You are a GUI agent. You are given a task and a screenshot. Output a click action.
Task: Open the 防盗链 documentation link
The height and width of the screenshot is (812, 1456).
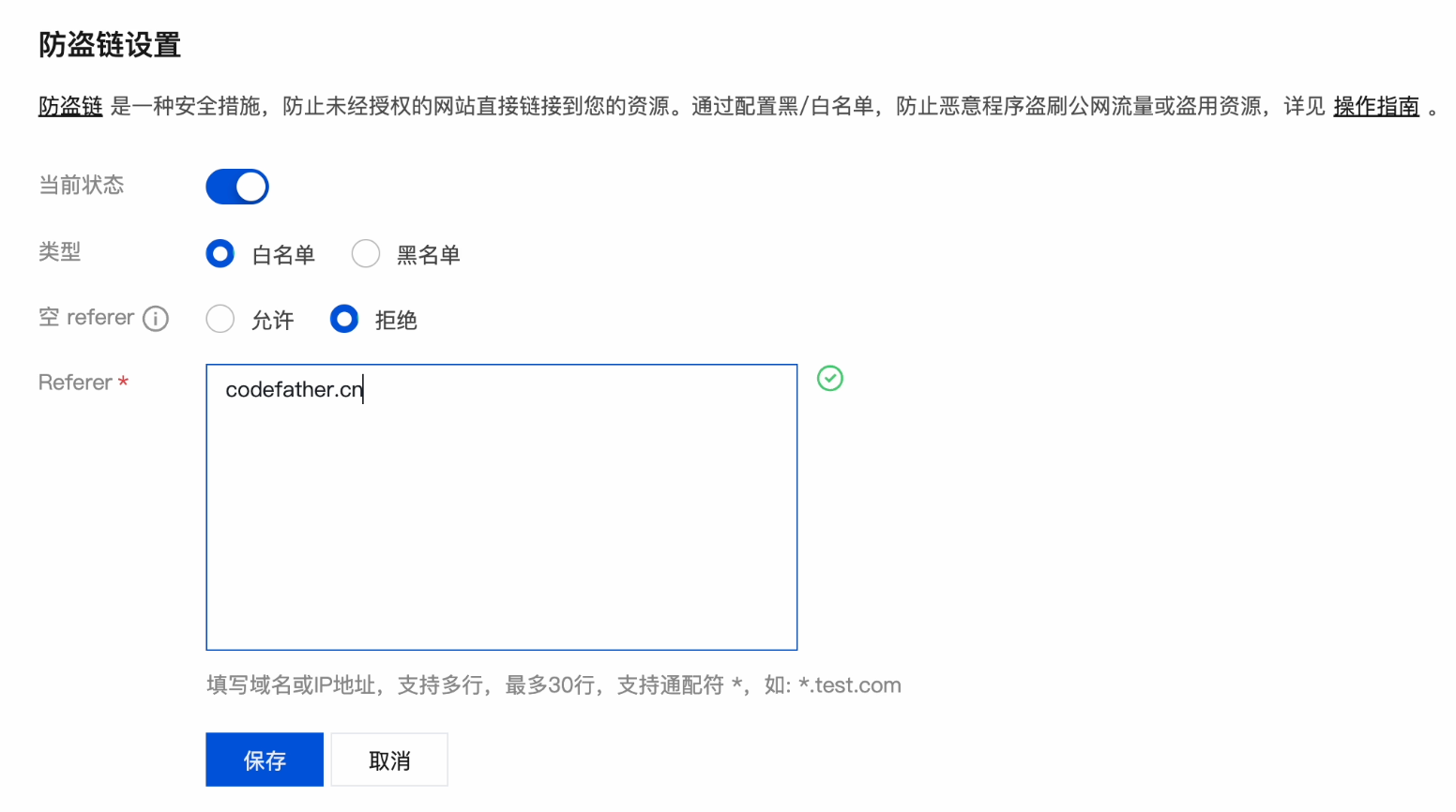click(x=70, y=107)
